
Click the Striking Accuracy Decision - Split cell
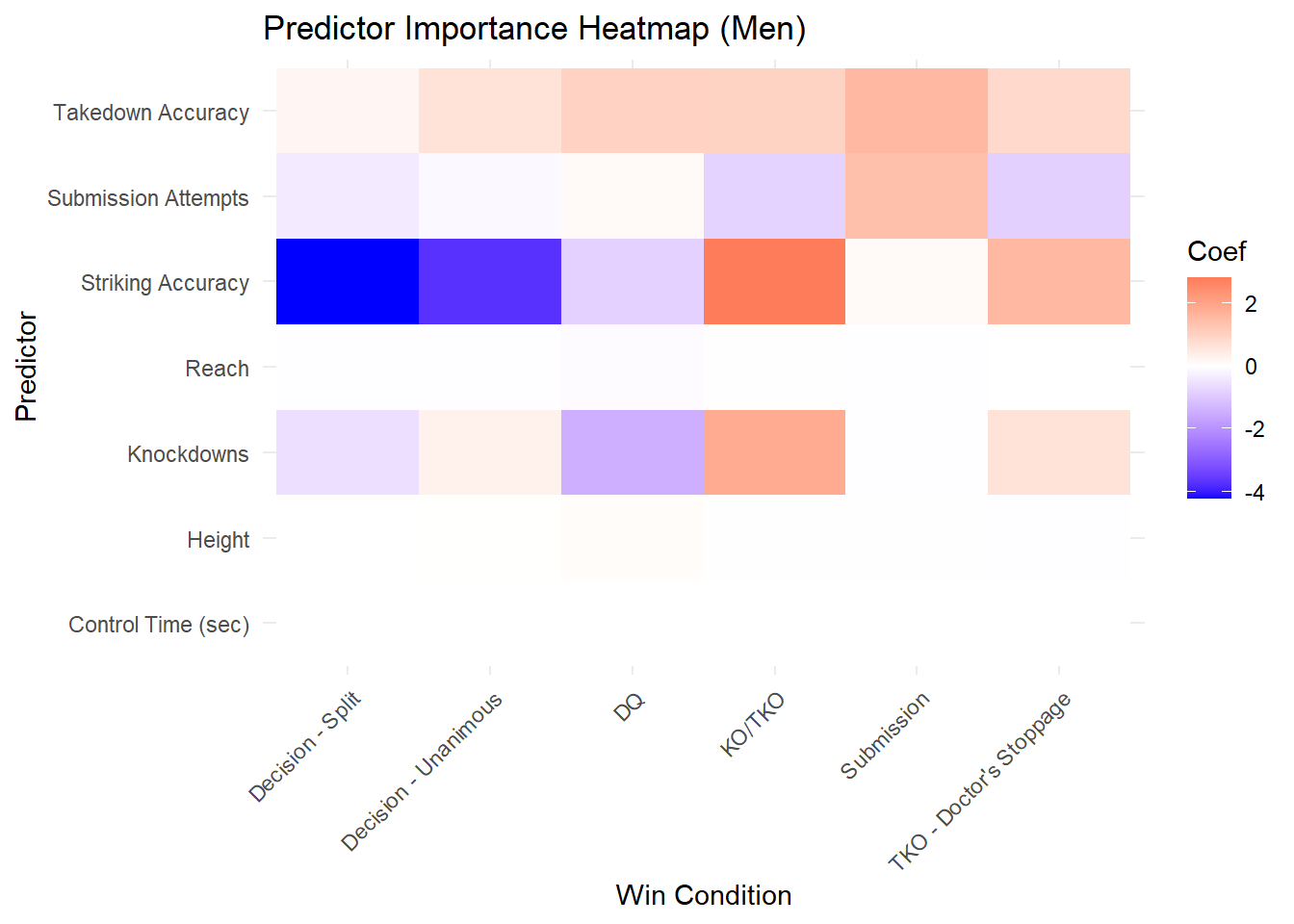coord(348,282)
